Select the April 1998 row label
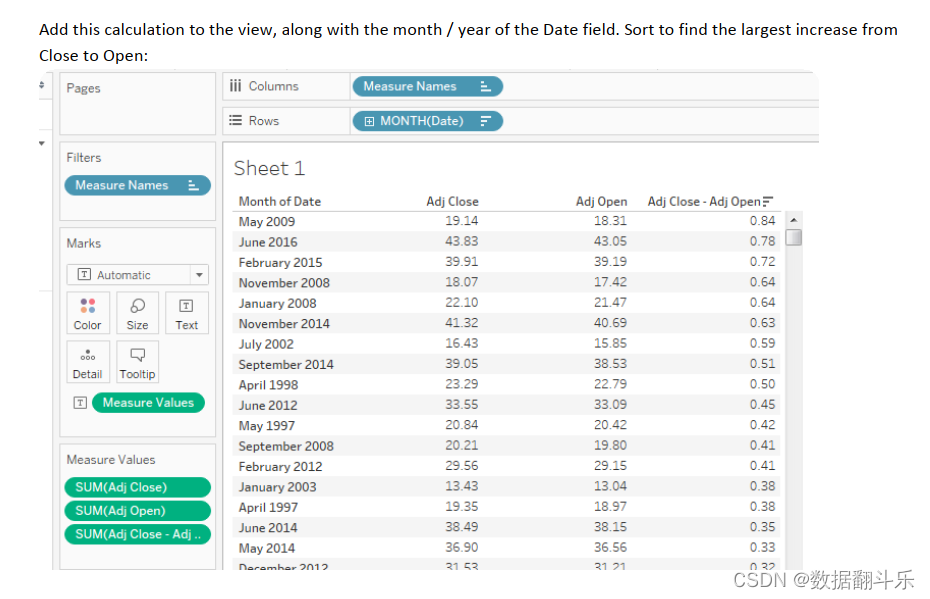Image resolution: width=930 pixels, height=599 pixels. 268,385
